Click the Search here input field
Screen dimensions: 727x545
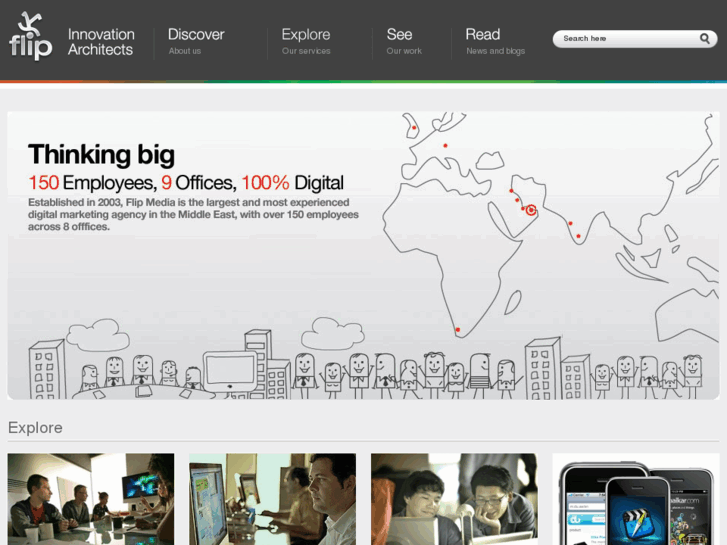pos(635,39)
